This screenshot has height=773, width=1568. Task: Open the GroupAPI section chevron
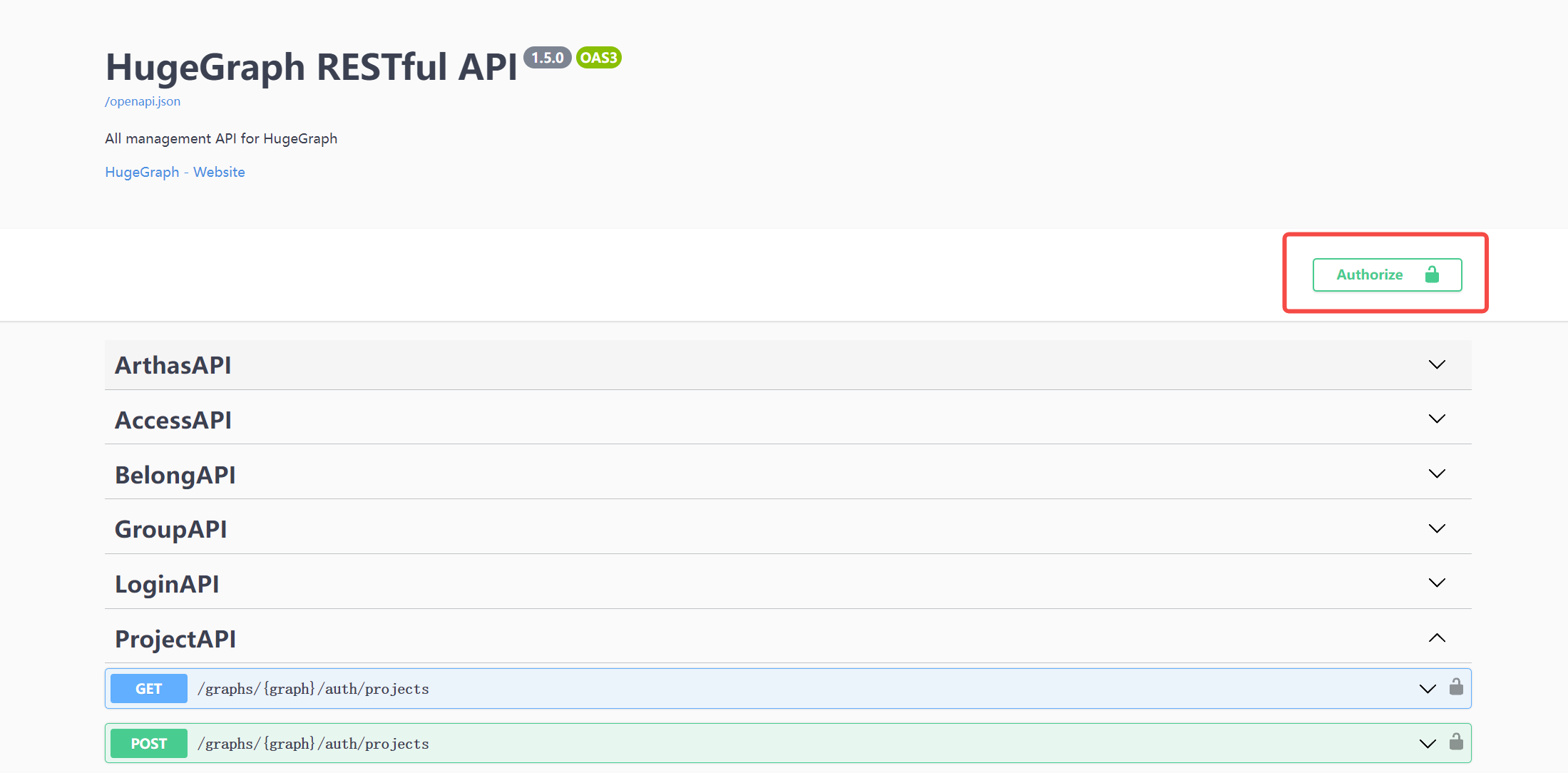(x=1437, y=528)
